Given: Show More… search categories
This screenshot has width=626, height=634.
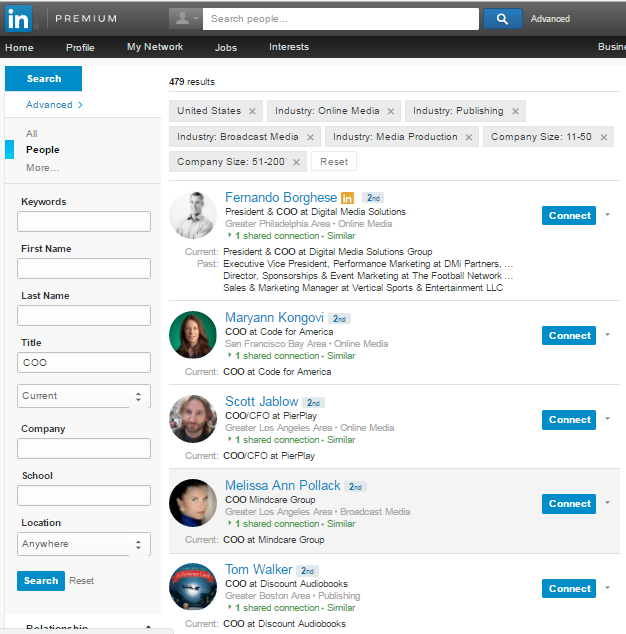Looking at the screenshot, I should click(x=42, y=168).
